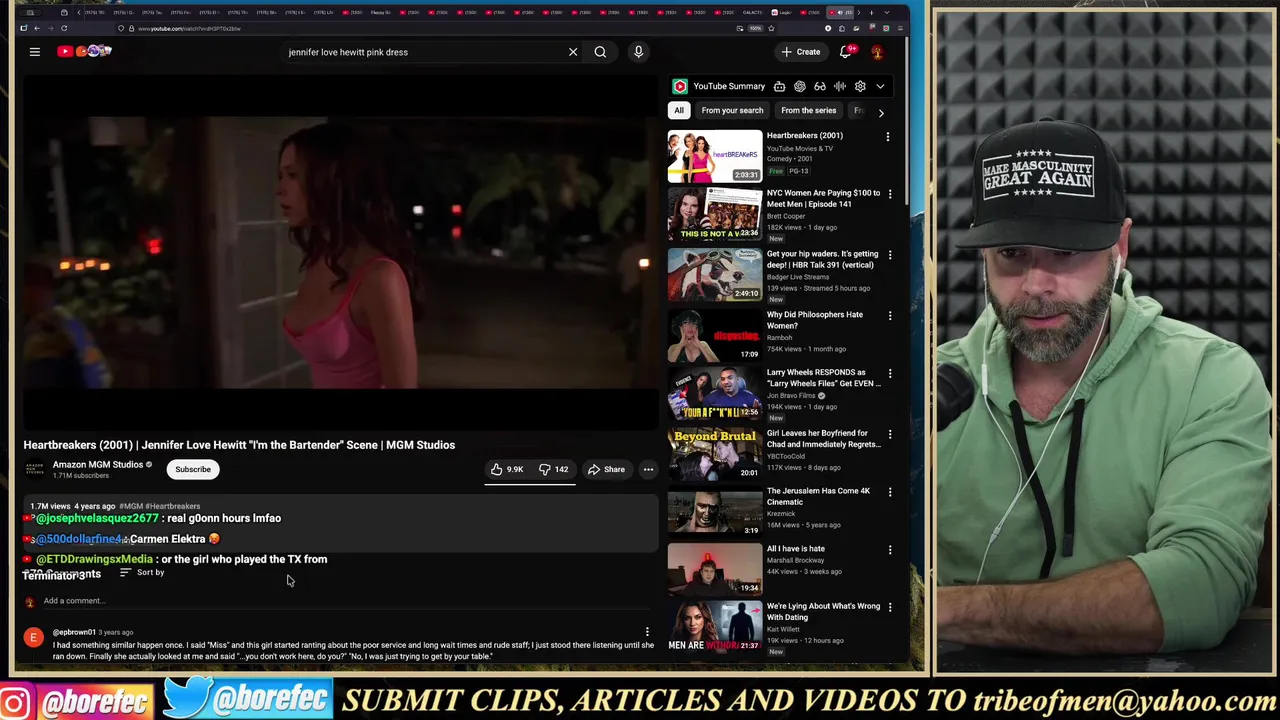Open options for NYC Women video
The width and height of the screenshot is (1280, 720).
click(888, 194)
